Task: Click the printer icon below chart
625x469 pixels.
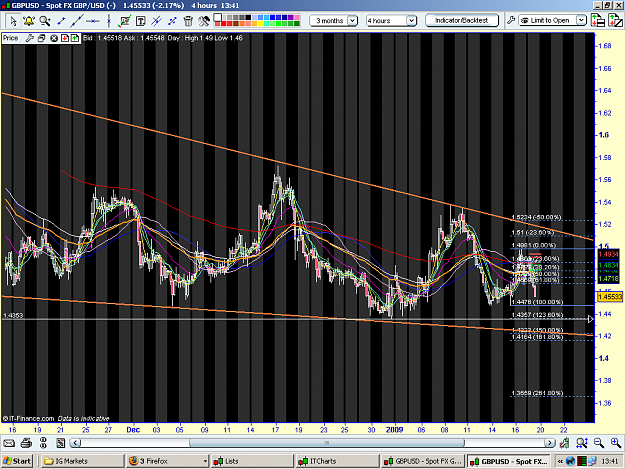Action: (26, 443)
